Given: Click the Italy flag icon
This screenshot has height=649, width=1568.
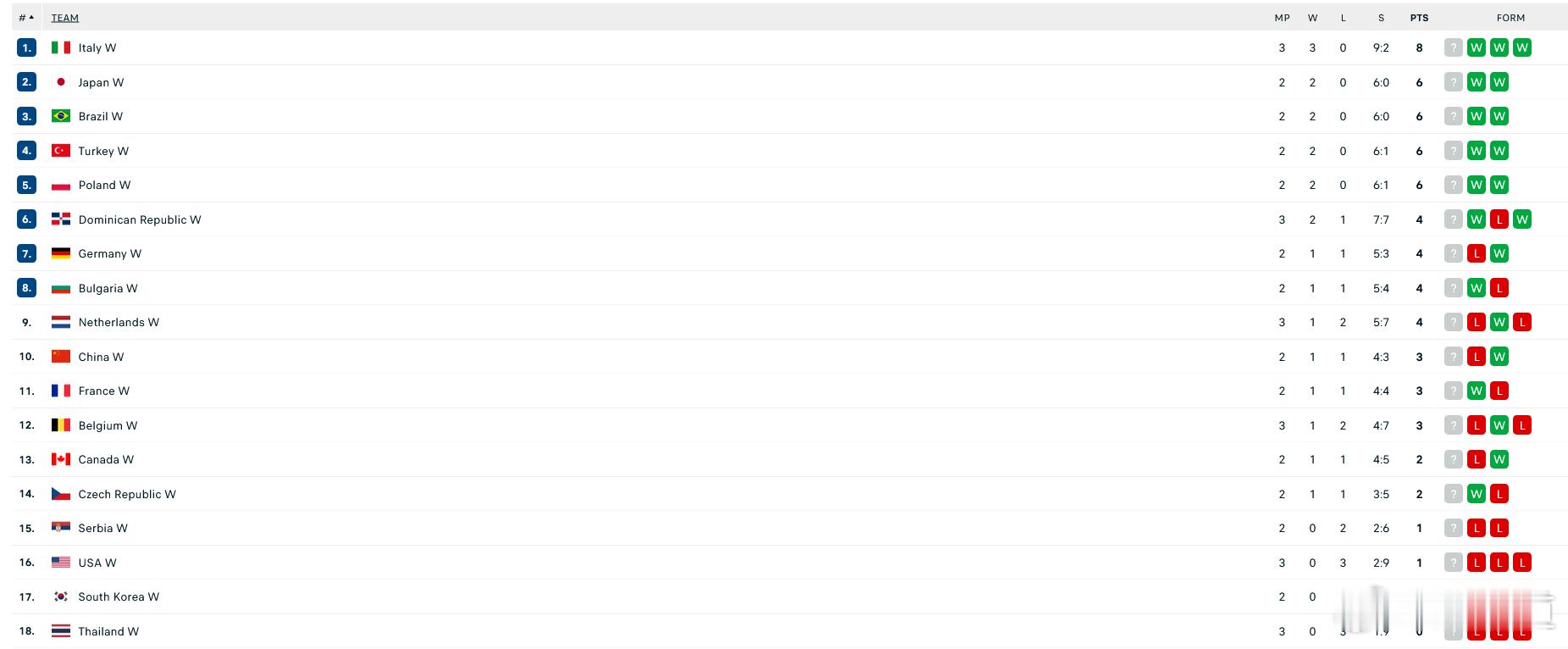Looking at the screenshot, I should pos(61,47).
